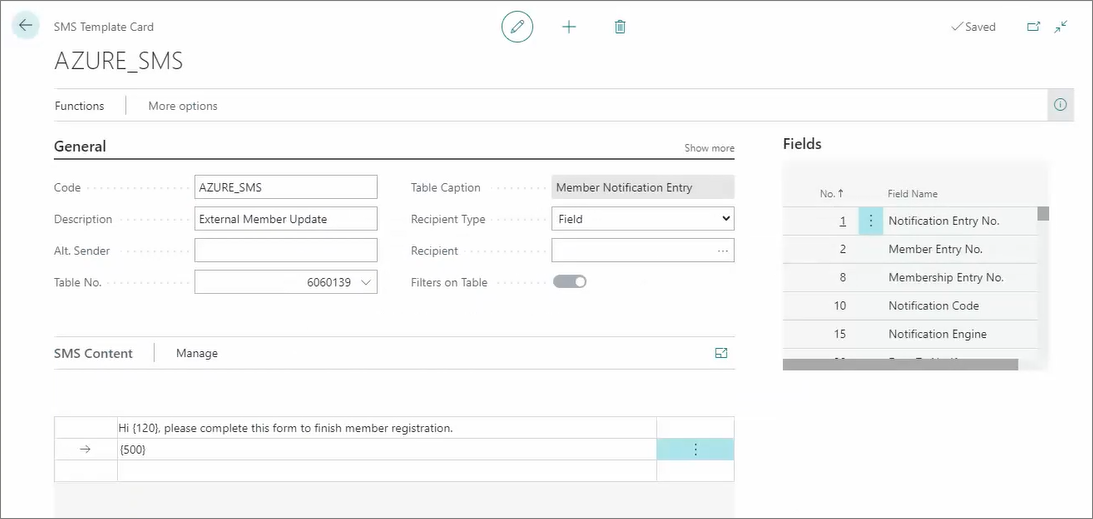Collapse the page with arrows icon
This screenshot has height=519, width=1093.
[x=1061, y=26]
